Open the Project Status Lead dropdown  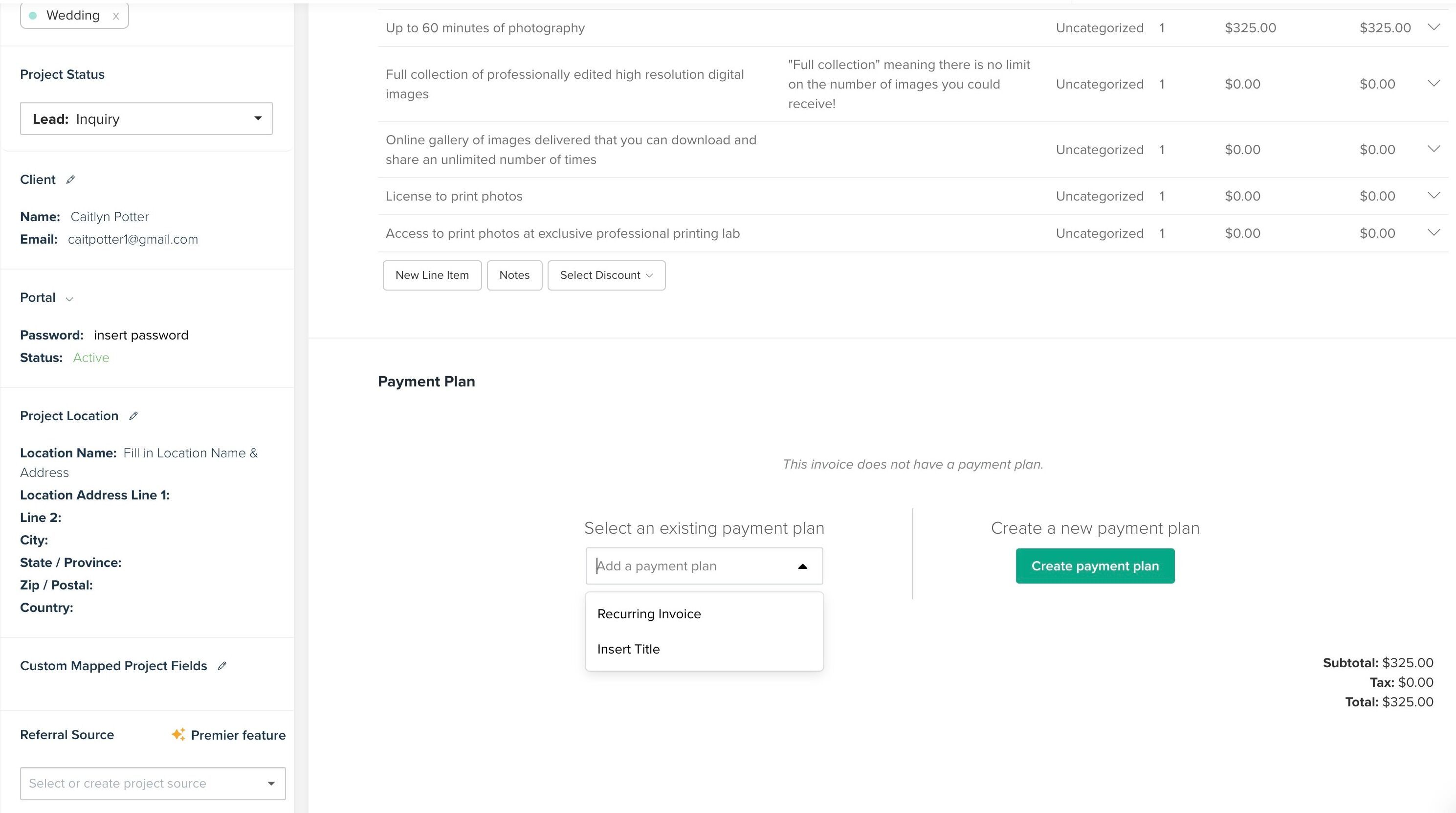click(x=146, y=119)
